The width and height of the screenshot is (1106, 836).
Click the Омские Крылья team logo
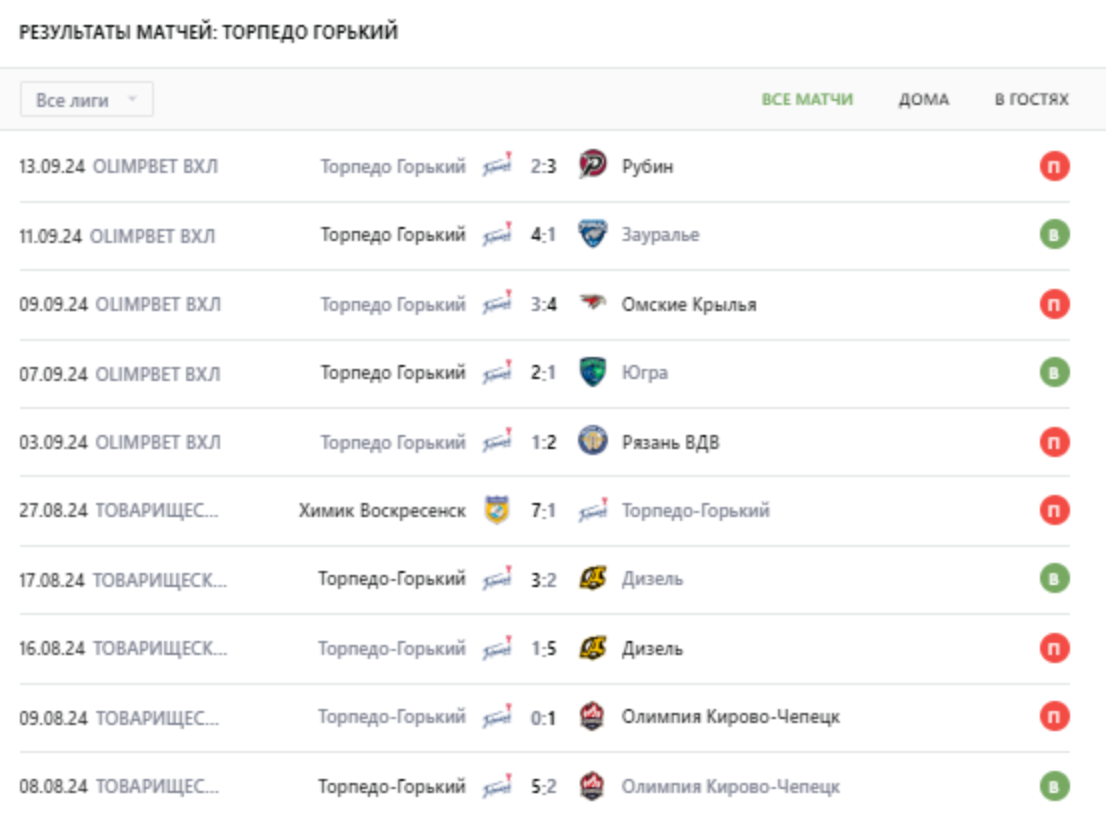pyautogui.click(x=593, y=304)
